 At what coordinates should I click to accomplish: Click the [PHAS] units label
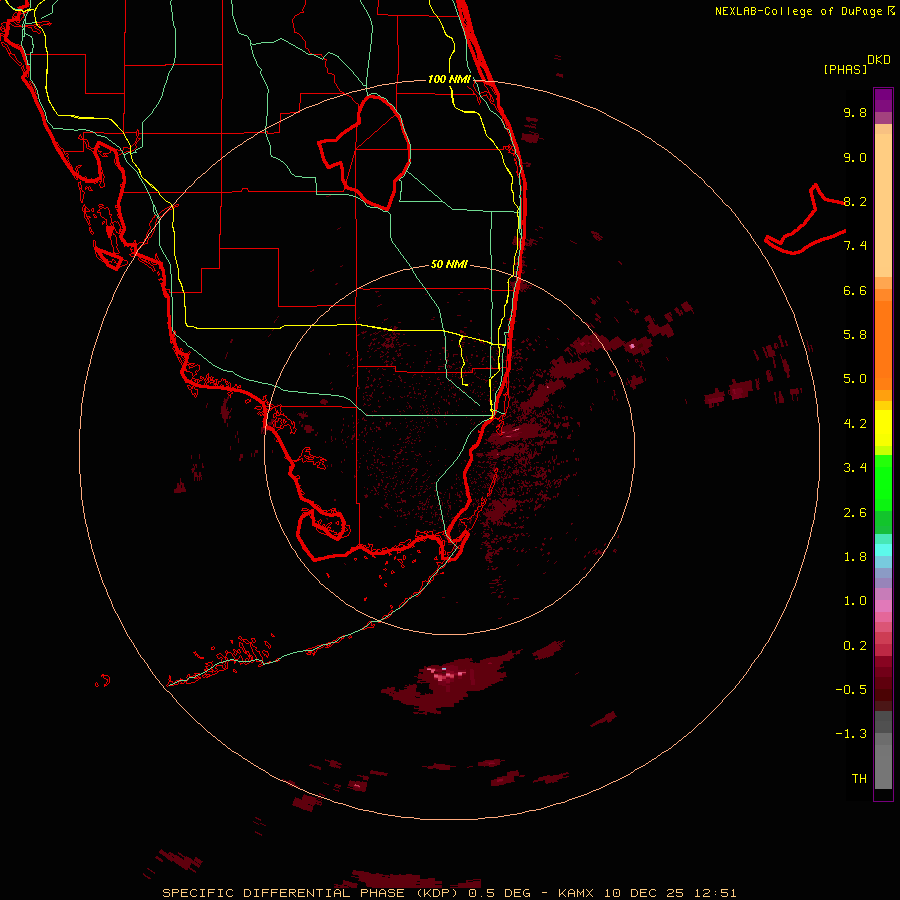[845, 69]
